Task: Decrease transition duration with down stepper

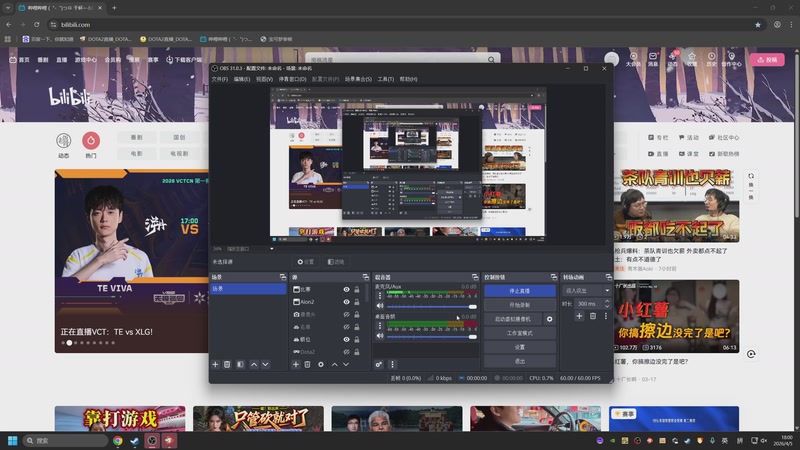Action: 607,306
